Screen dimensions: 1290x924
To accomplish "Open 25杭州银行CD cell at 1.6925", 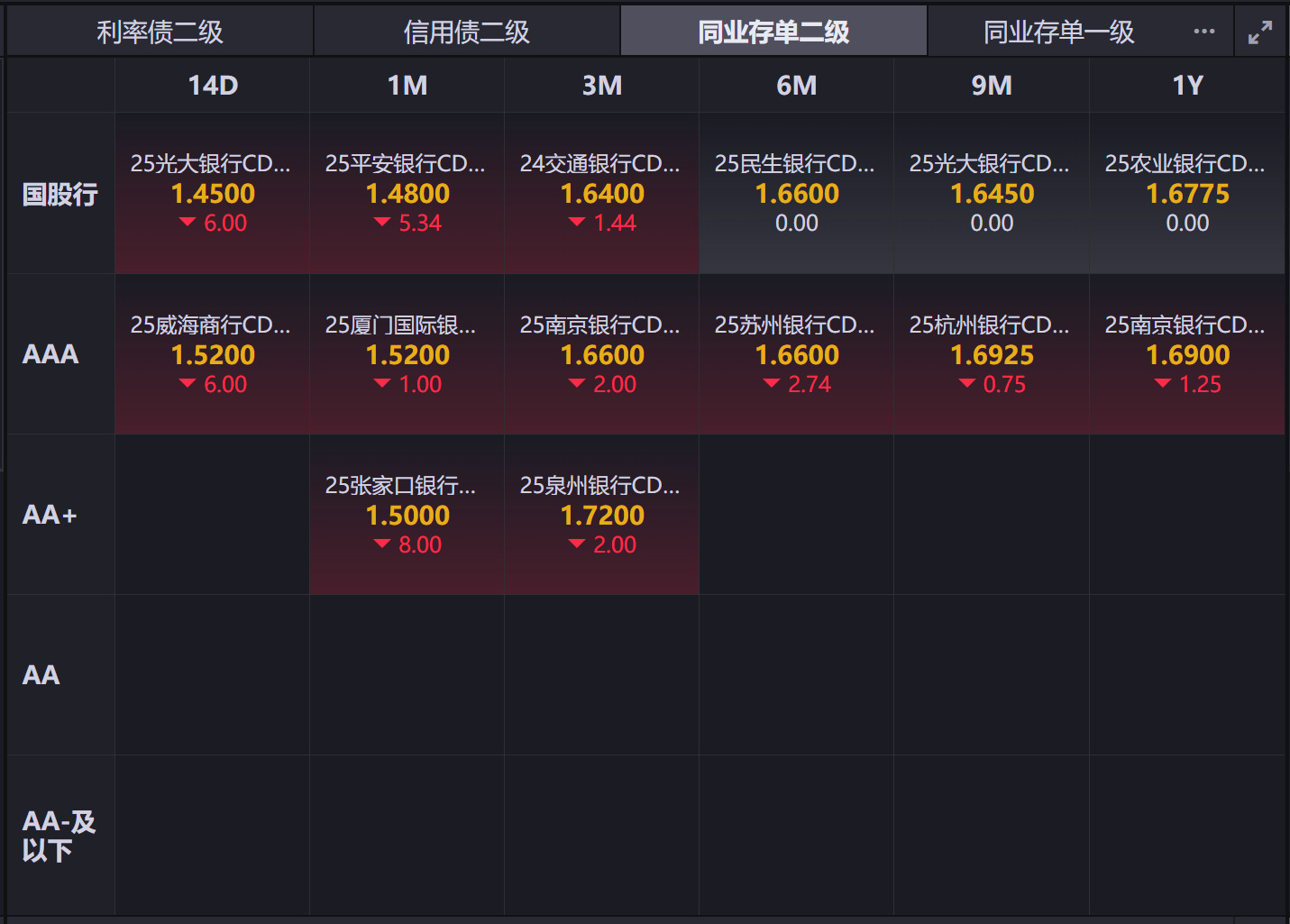I will 992,354.
